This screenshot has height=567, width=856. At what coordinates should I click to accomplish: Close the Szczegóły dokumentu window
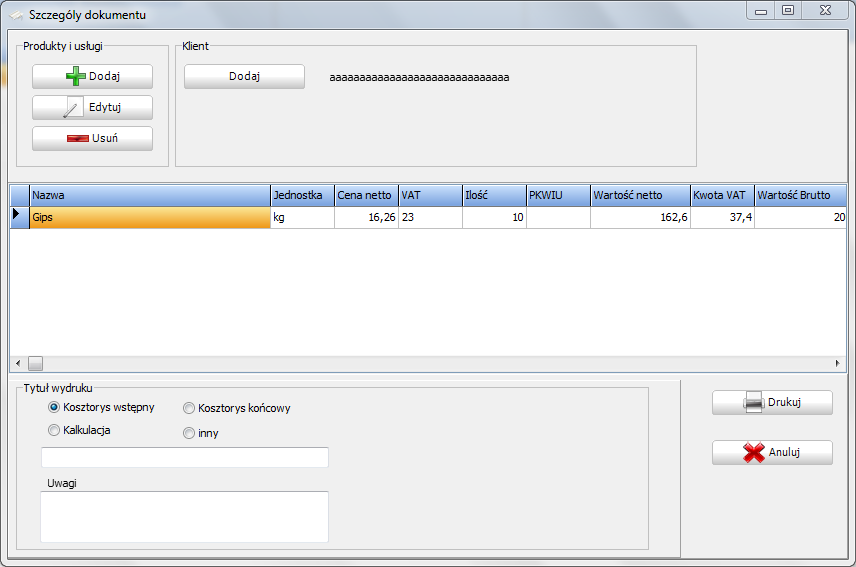coord(825,11)
